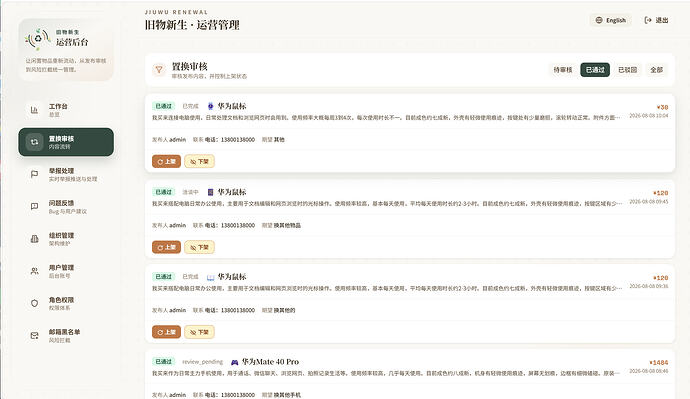Viewport: 690px width, 399px height.
Task: Click 上架 on the ¥30 华为鼠标 card
Action: 166,161
